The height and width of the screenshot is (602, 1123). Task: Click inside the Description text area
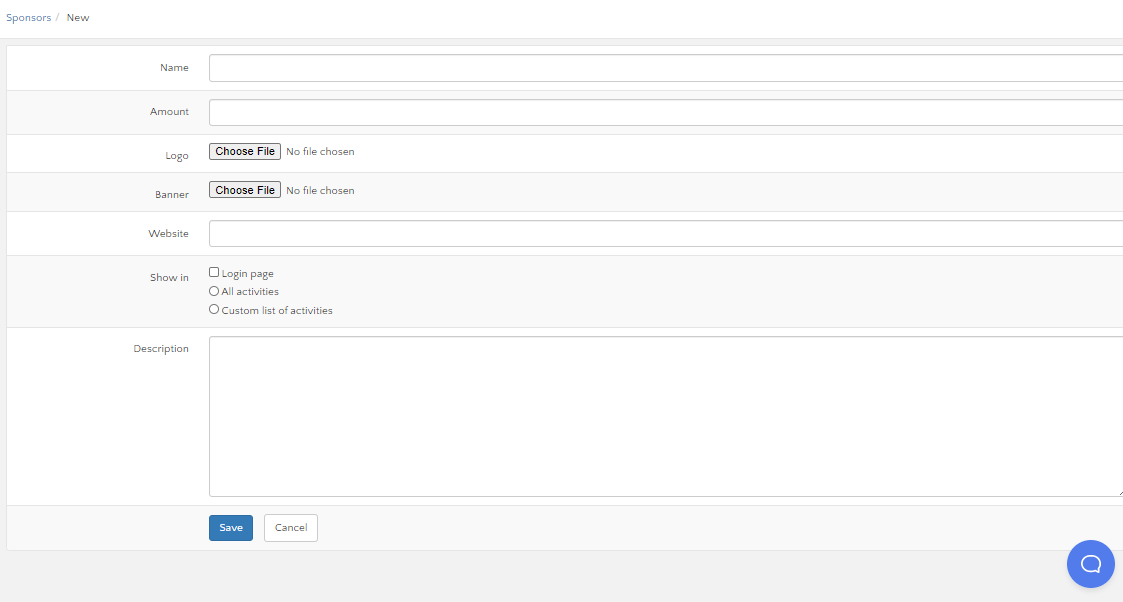point(665,416)
